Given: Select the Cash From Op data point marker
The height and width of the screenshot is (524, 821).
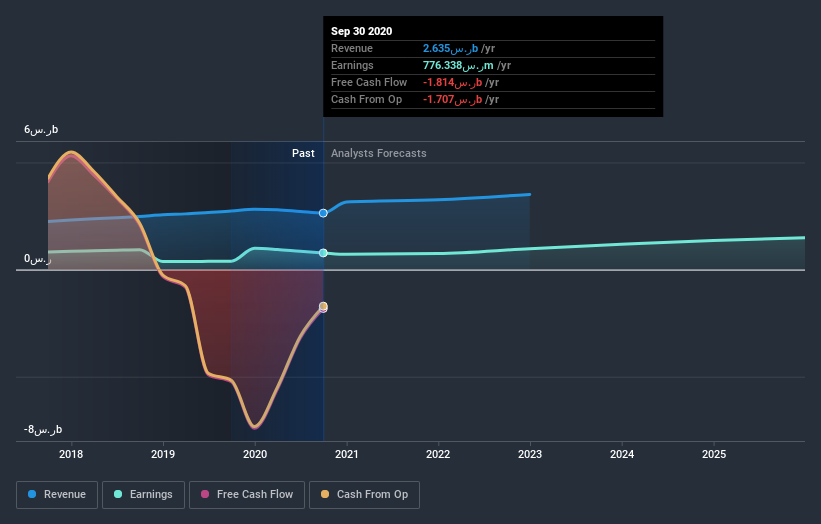Looking at the screenshot, I should point(324,306).
